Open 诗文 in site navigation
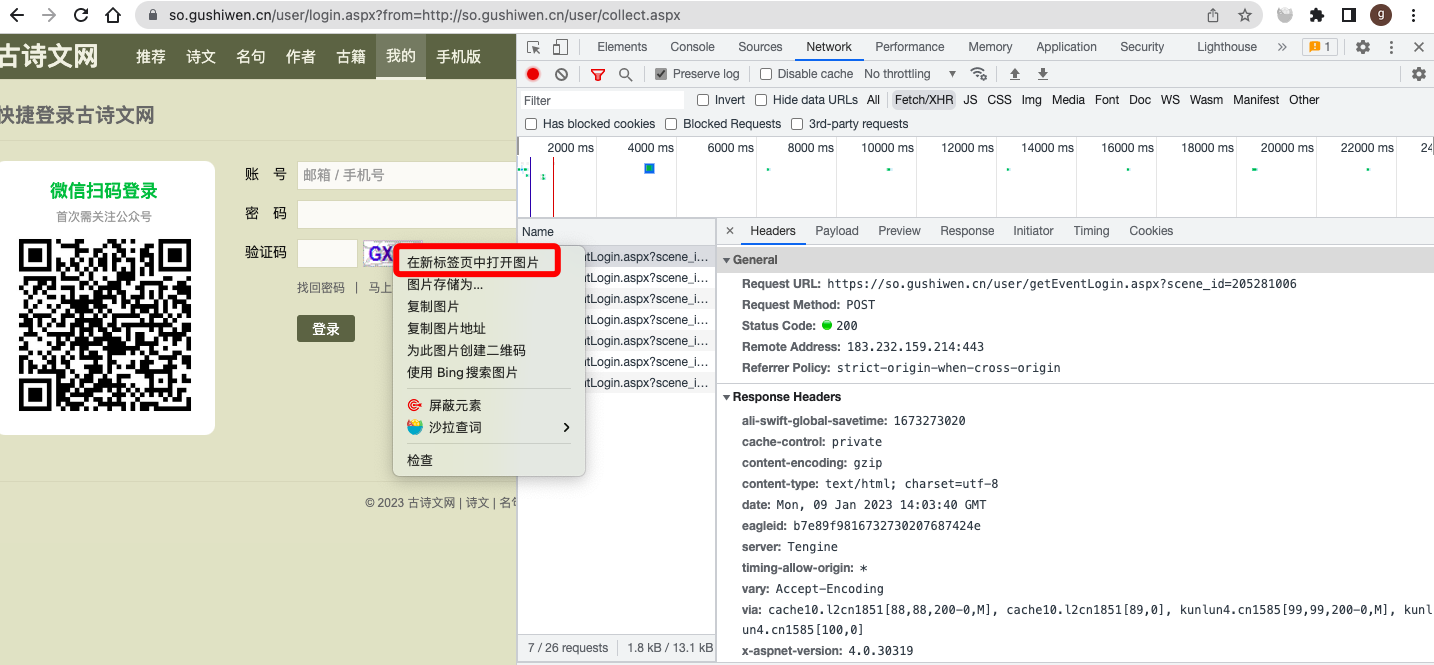 (x=201, y=57)
